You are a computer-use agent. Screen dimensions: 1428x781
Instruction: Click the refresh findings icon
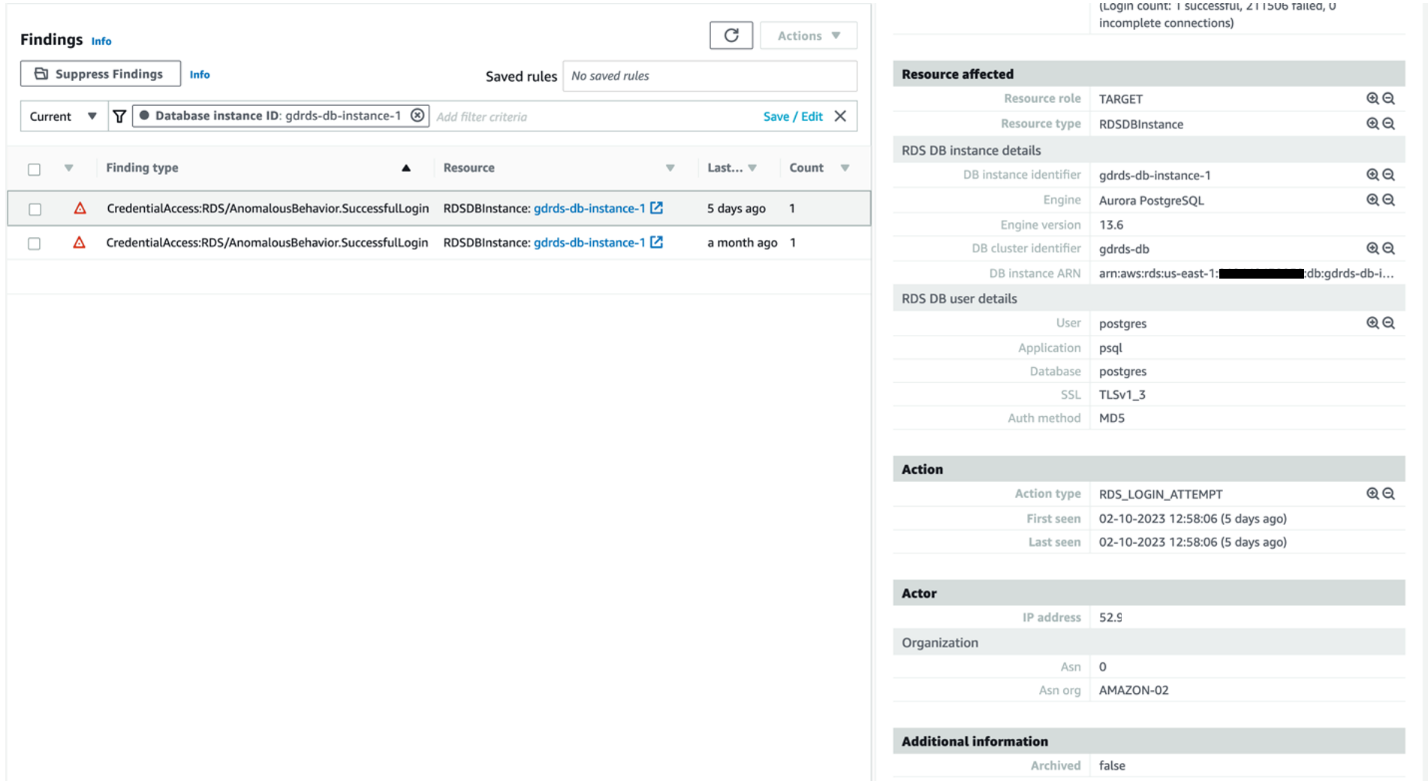[731, 35]
